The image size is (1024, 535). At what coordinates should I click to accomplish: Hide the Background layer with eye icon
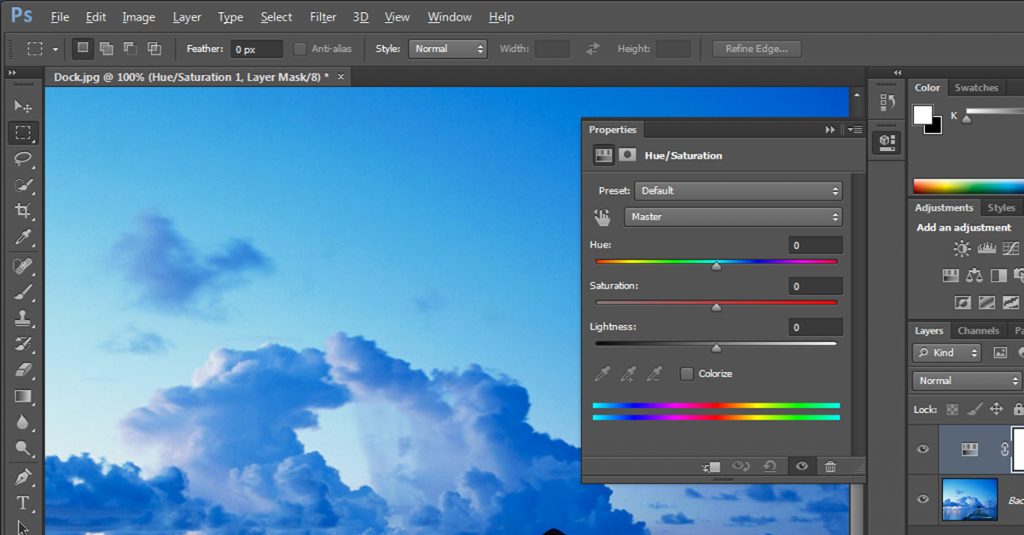click(x=923, y=499)
